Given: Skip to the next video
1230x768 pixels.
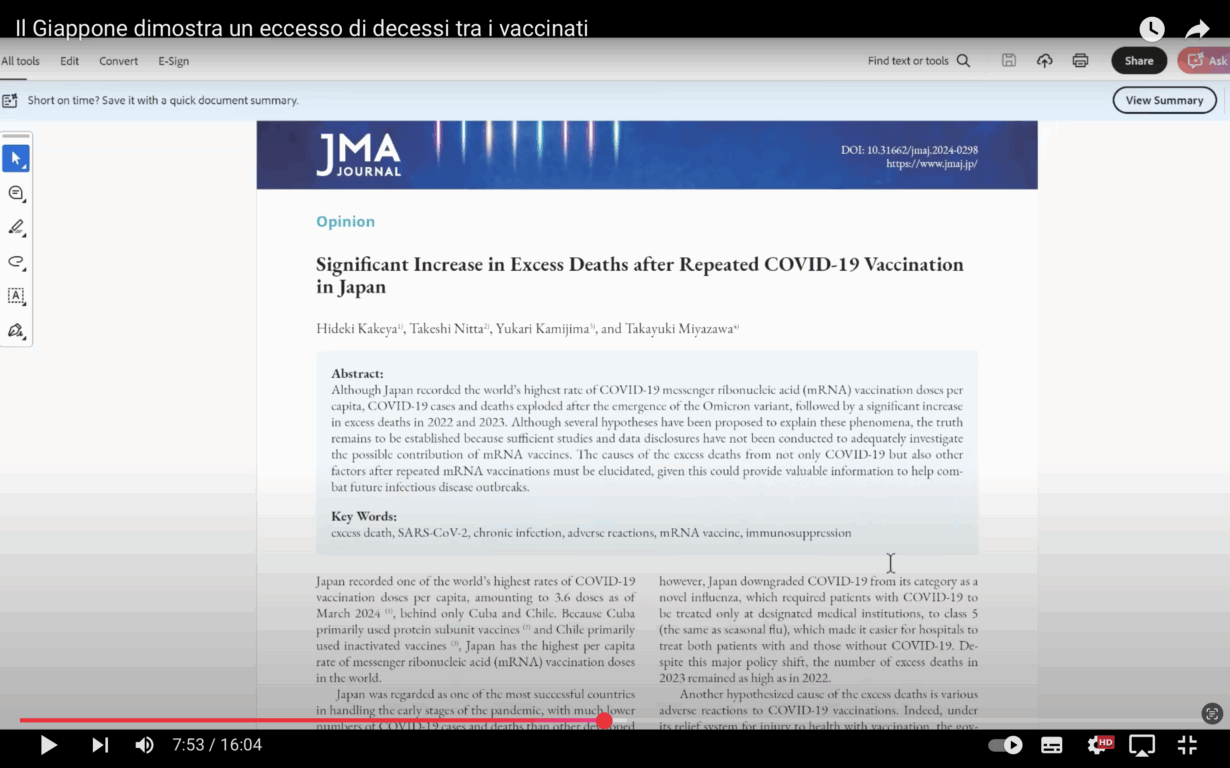Looking at the screenshot, I should point(100,745).
